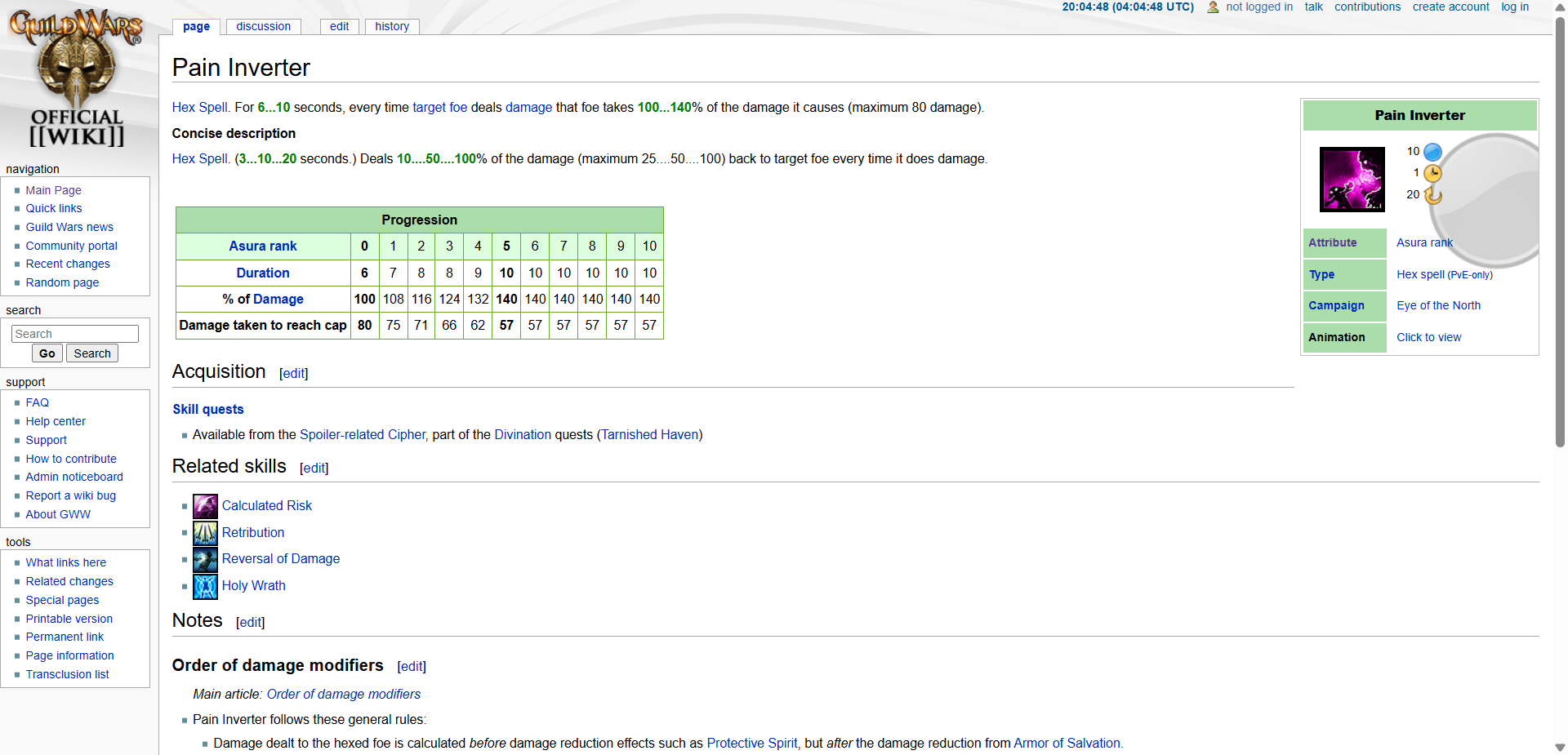Screen dimensions: 1568x755
Task: Click scrollbar down arrow
Action: coord(1560,747)
